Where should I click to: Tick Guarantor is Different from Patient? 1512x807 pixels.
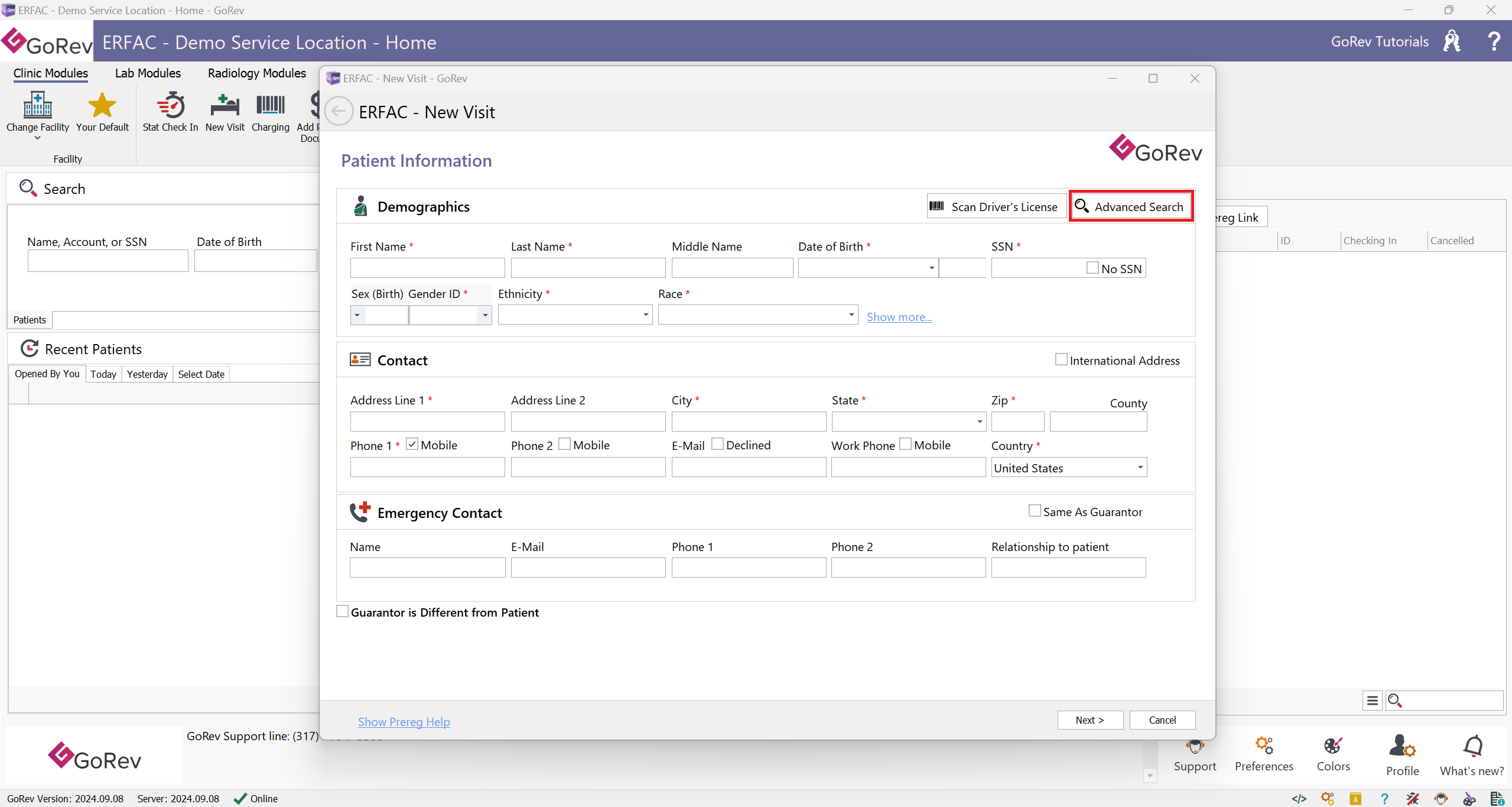coord(342,611)
